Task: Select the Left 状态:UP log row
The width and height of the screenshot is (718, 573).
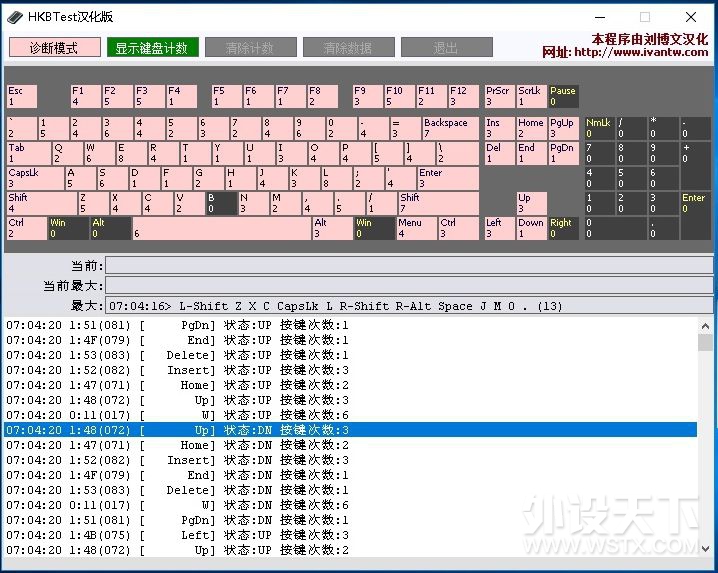Action: [350, 535]
